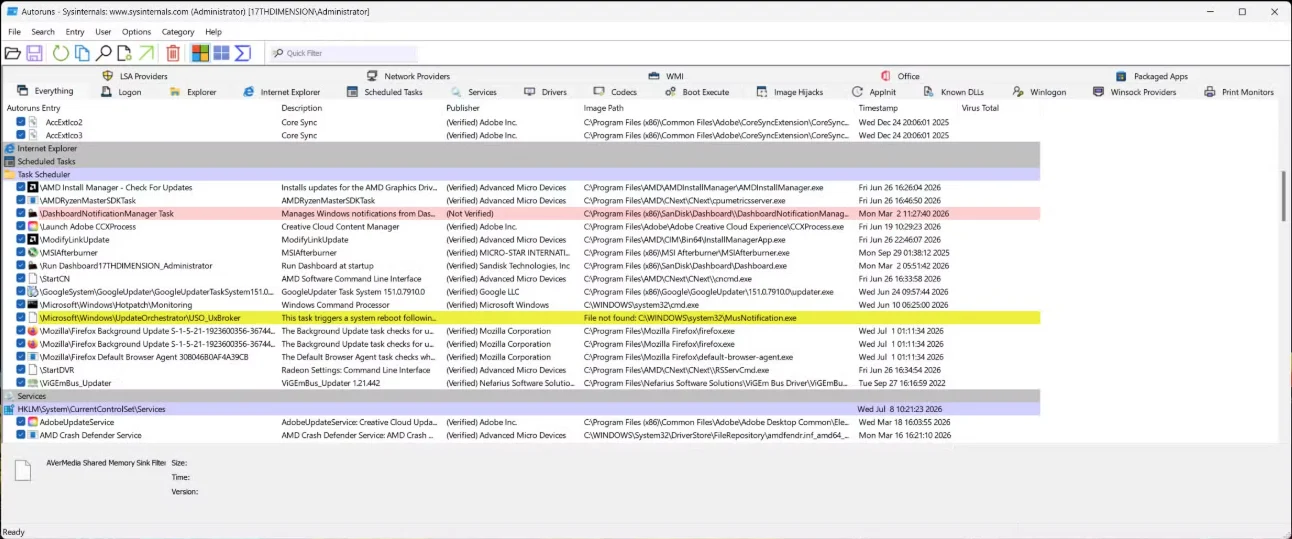Select the Internet Explorer section header row

521,148
